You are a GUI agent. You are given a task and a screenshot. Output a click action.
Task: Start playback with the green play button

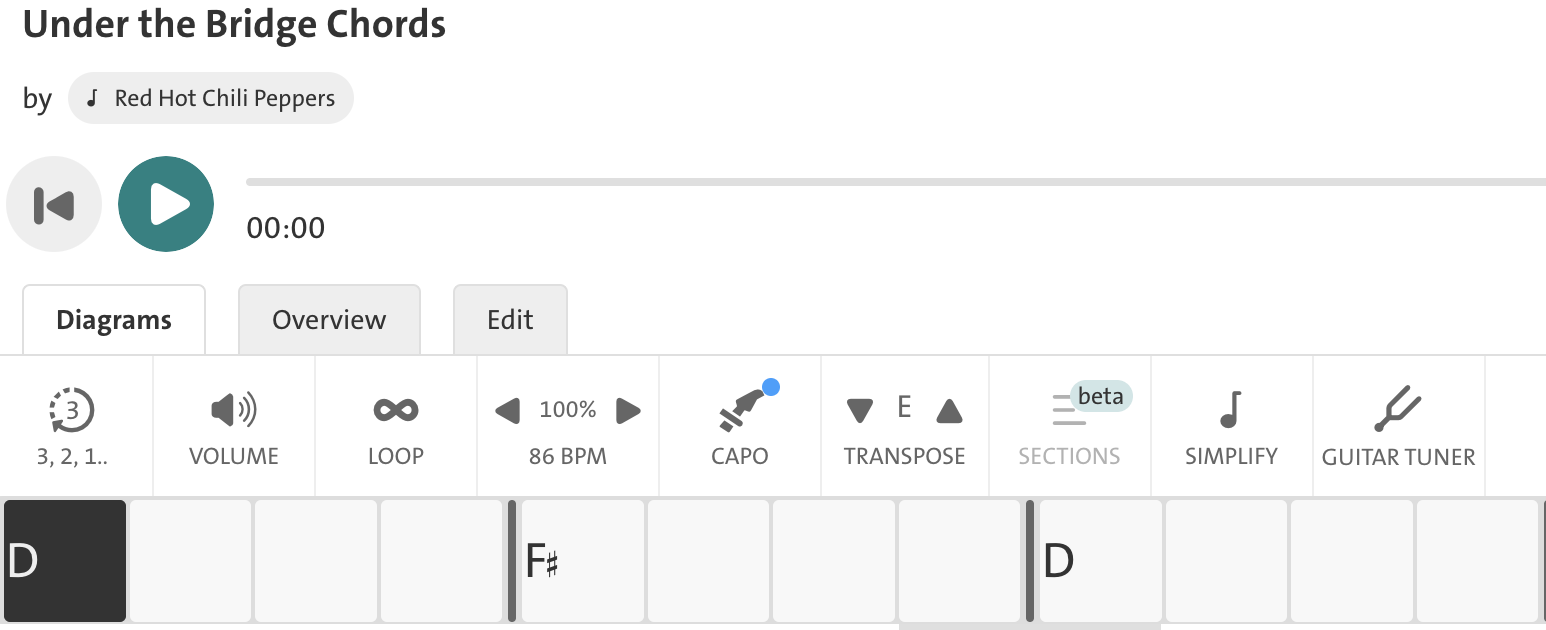[x=166, y=204]
